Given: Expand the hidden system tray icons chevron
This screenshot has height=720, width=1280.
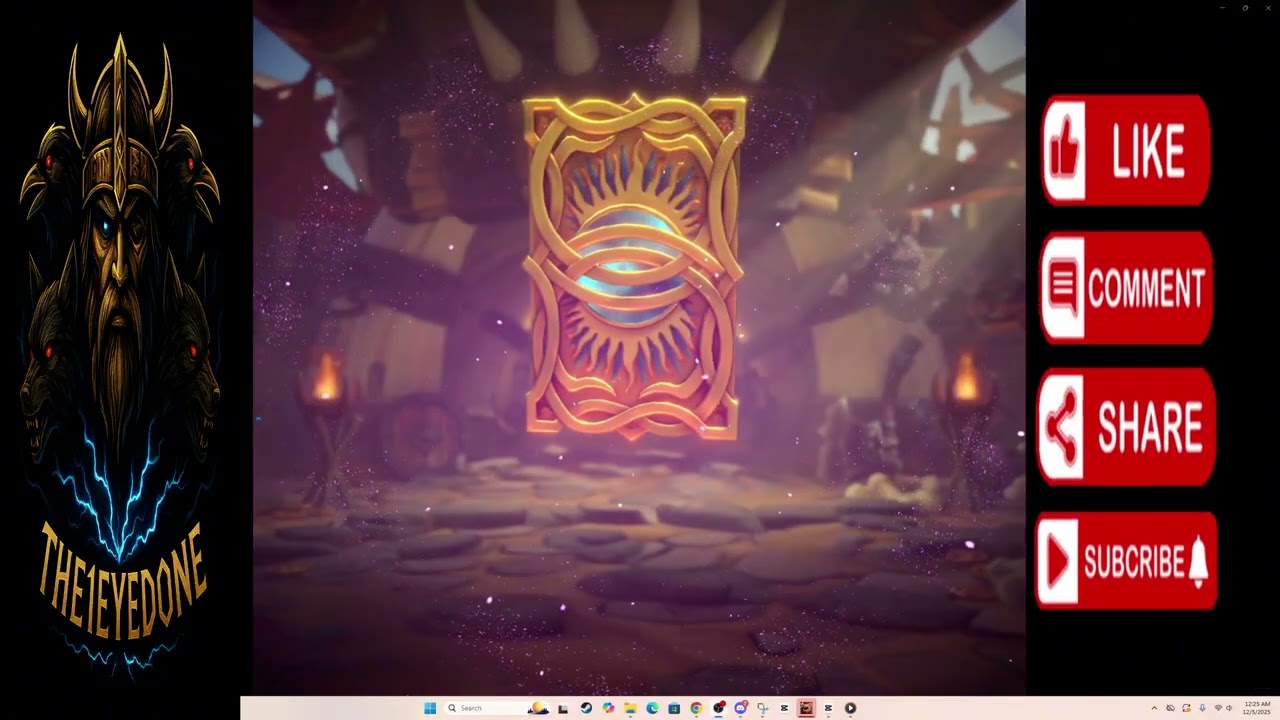Looking at the screenshot, I should (x=1154, y=708).
